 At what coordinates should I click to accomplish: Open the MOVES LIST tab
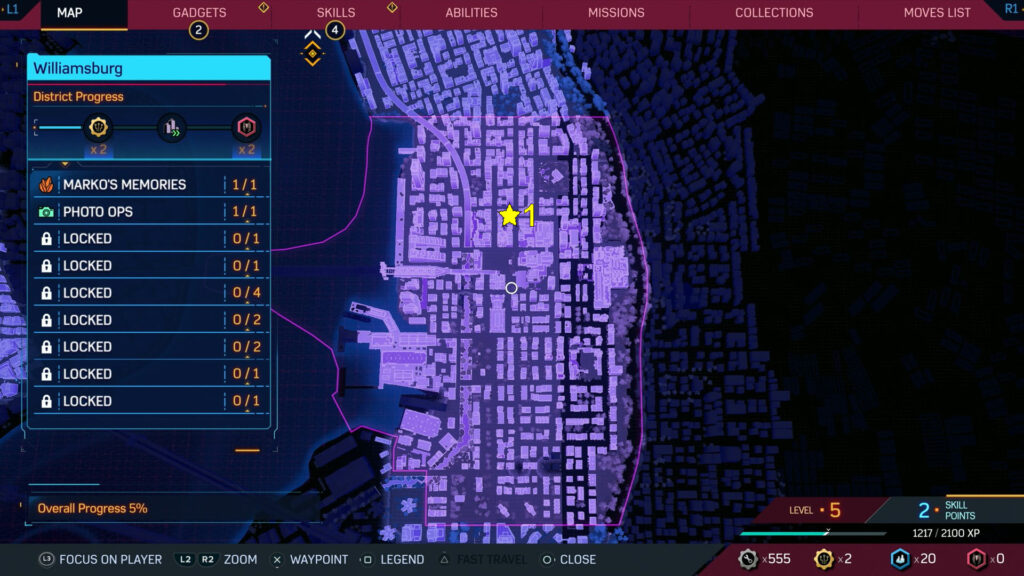(x=936, y=12)
